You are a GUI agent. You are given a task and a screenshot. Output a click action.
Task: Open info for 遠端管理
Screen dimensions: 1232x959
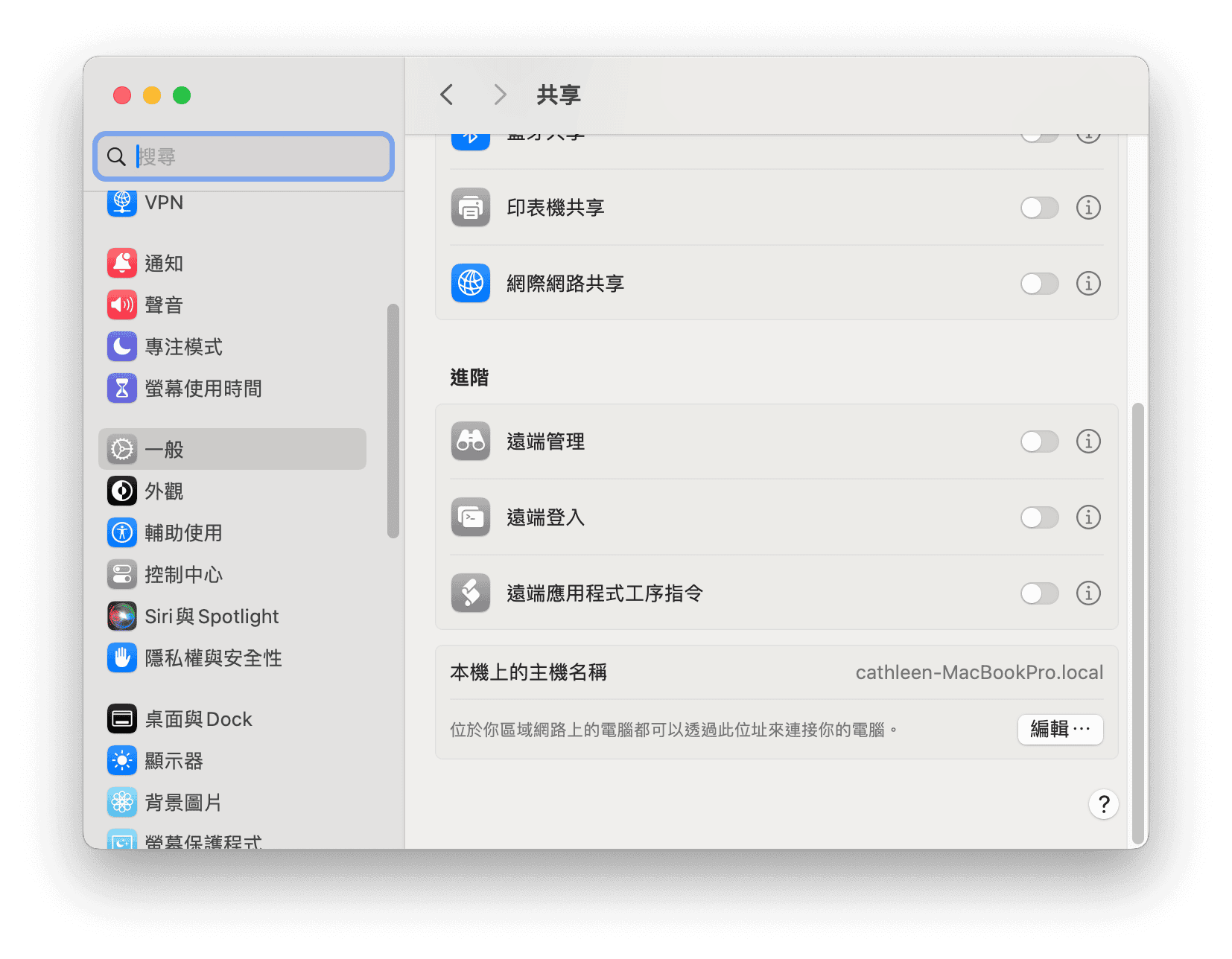pos(1088,441)
